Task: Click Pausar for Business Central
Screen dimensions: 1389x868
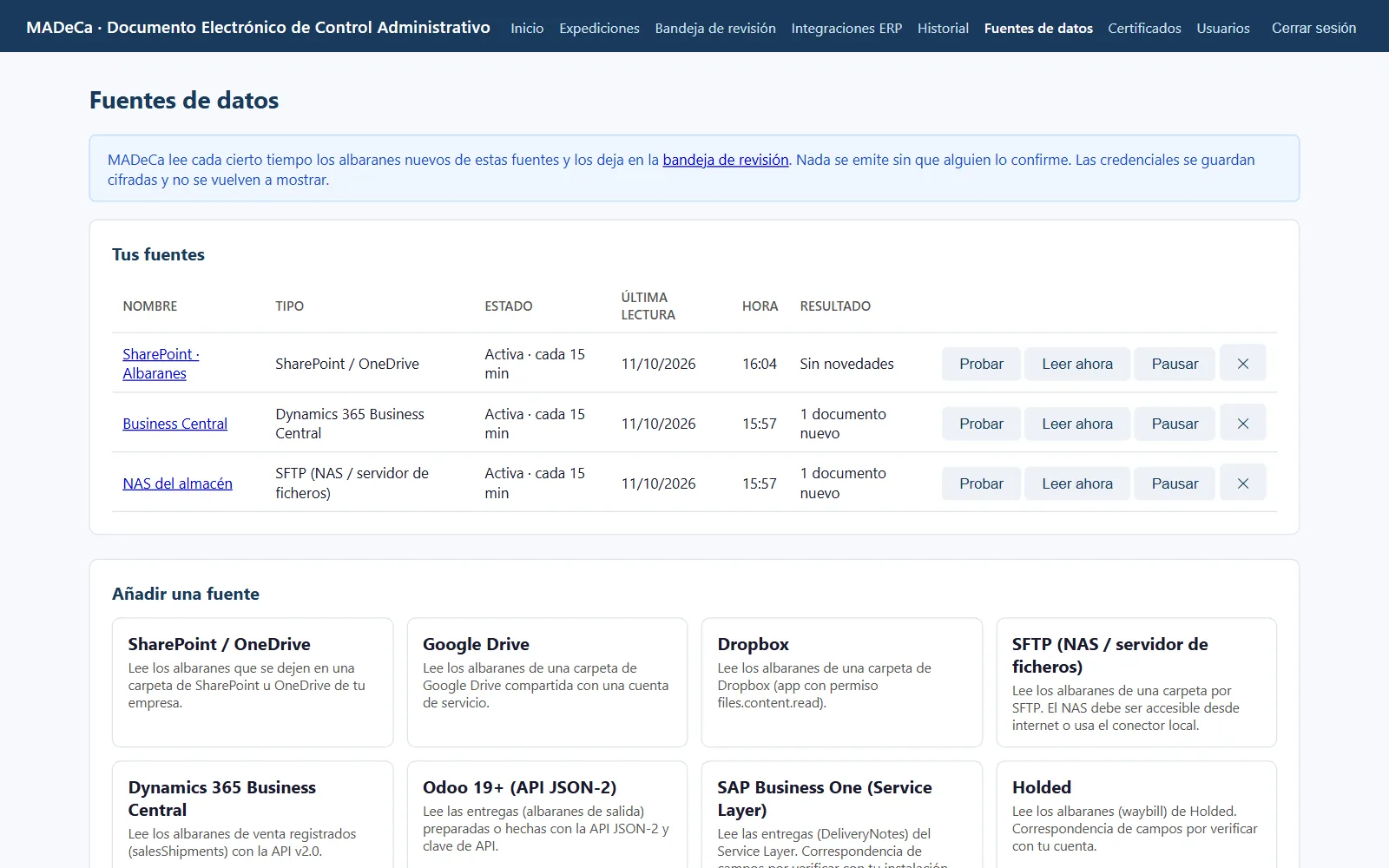Action: 1175,424
